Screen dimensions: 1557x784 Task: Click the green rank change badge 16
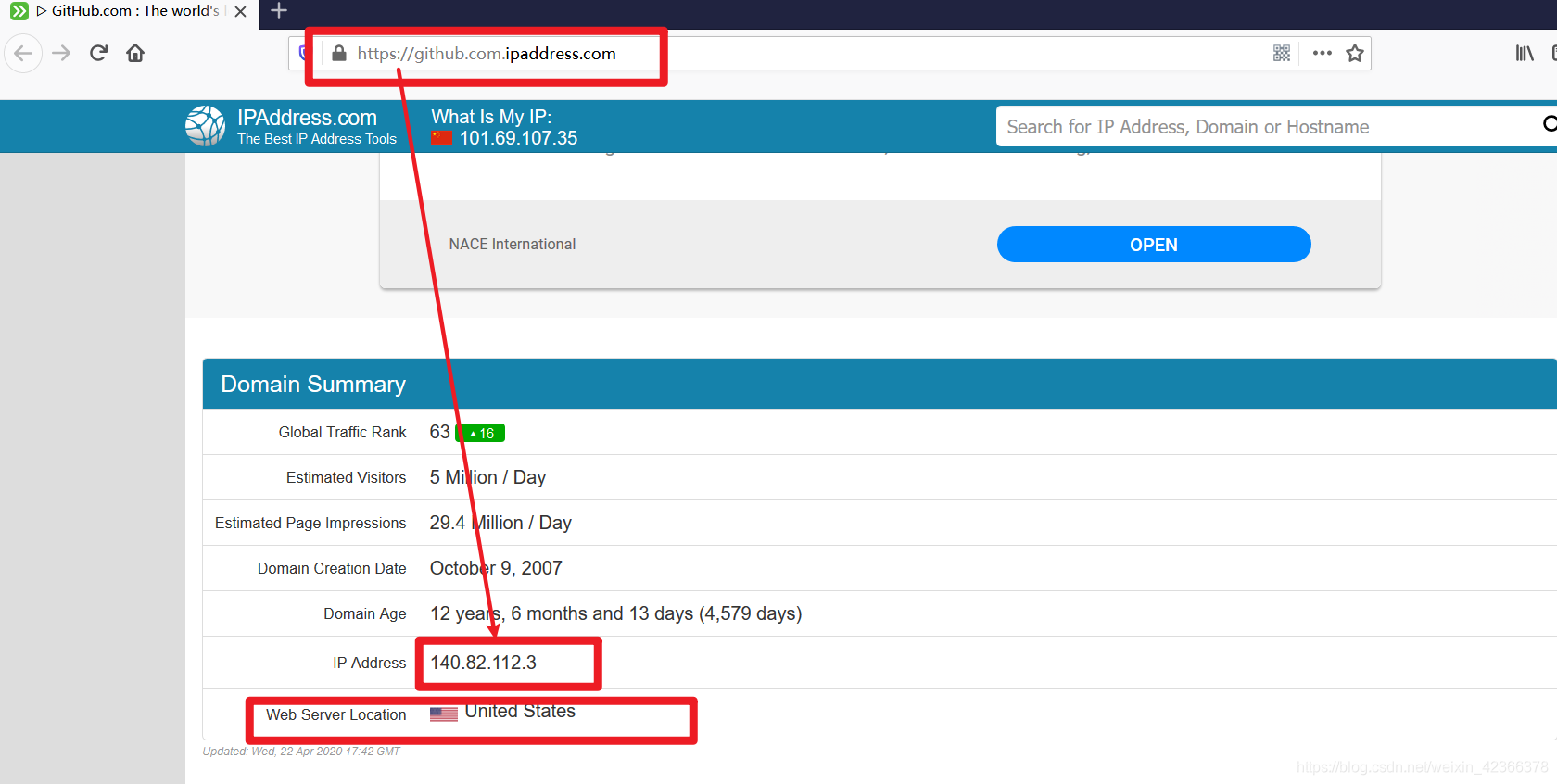point(481,433)
